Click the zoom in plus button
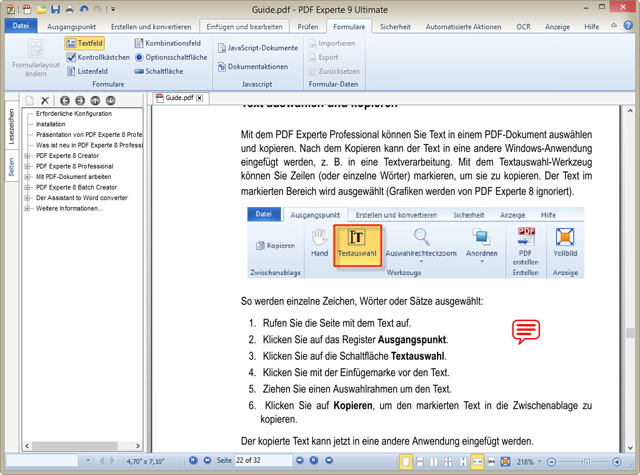 click(617, 462)
